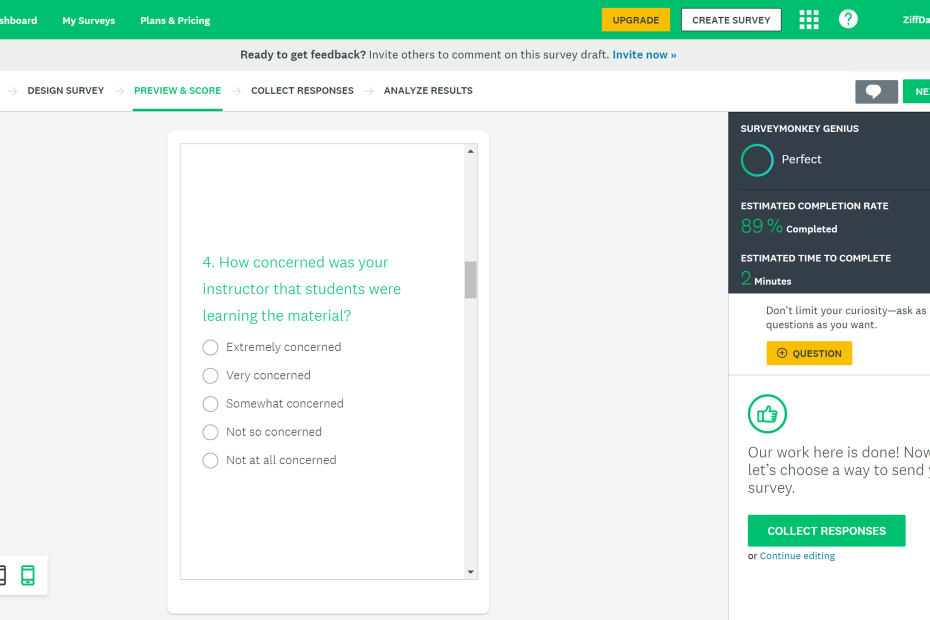Open the Help question mark icon
Screen dimensions: 930x620
tap(847, 19)
